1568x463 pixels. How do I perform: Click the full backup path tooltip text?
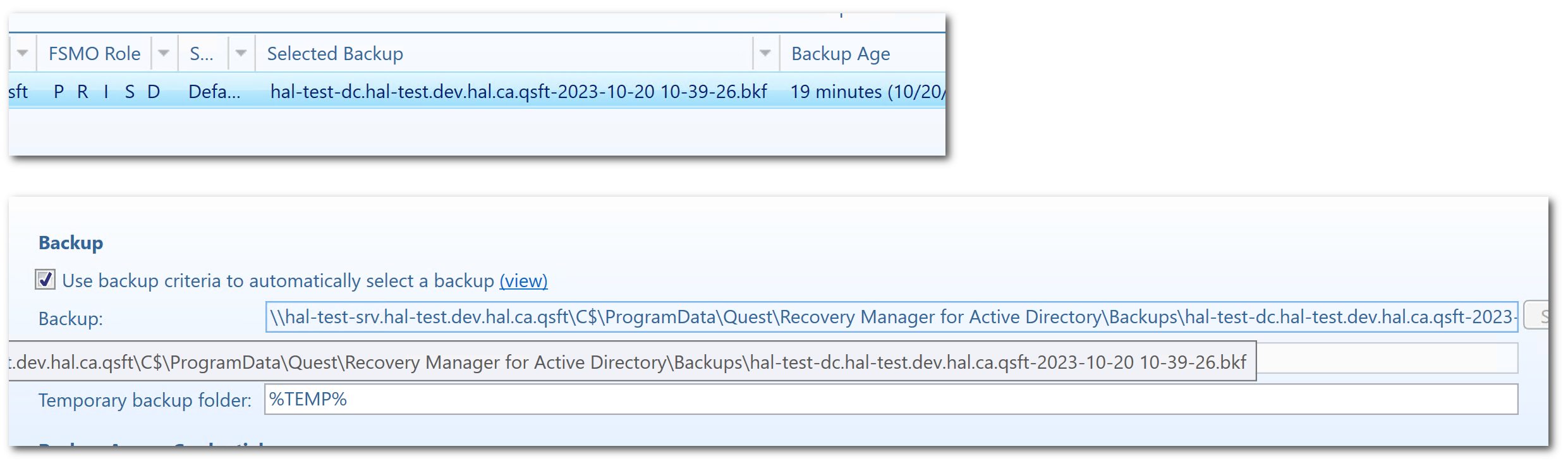[x=569, y=361]
